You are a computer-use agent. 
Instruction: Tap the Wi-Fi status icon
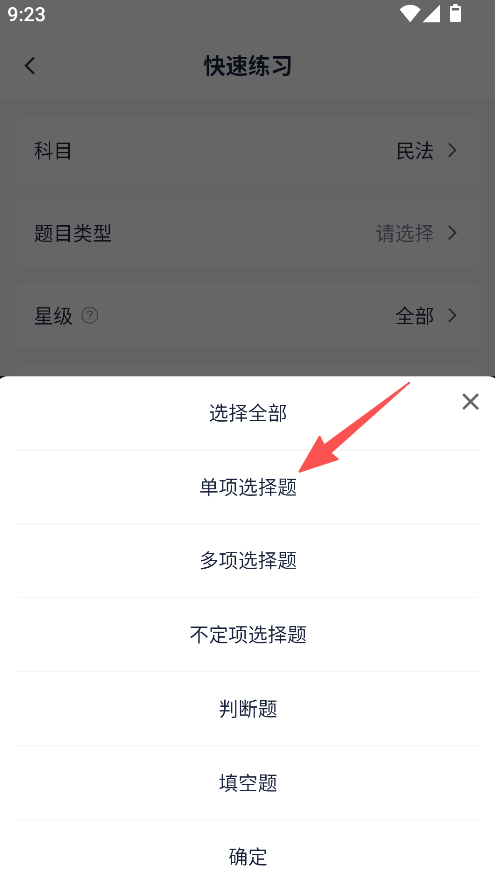(410, 14)
